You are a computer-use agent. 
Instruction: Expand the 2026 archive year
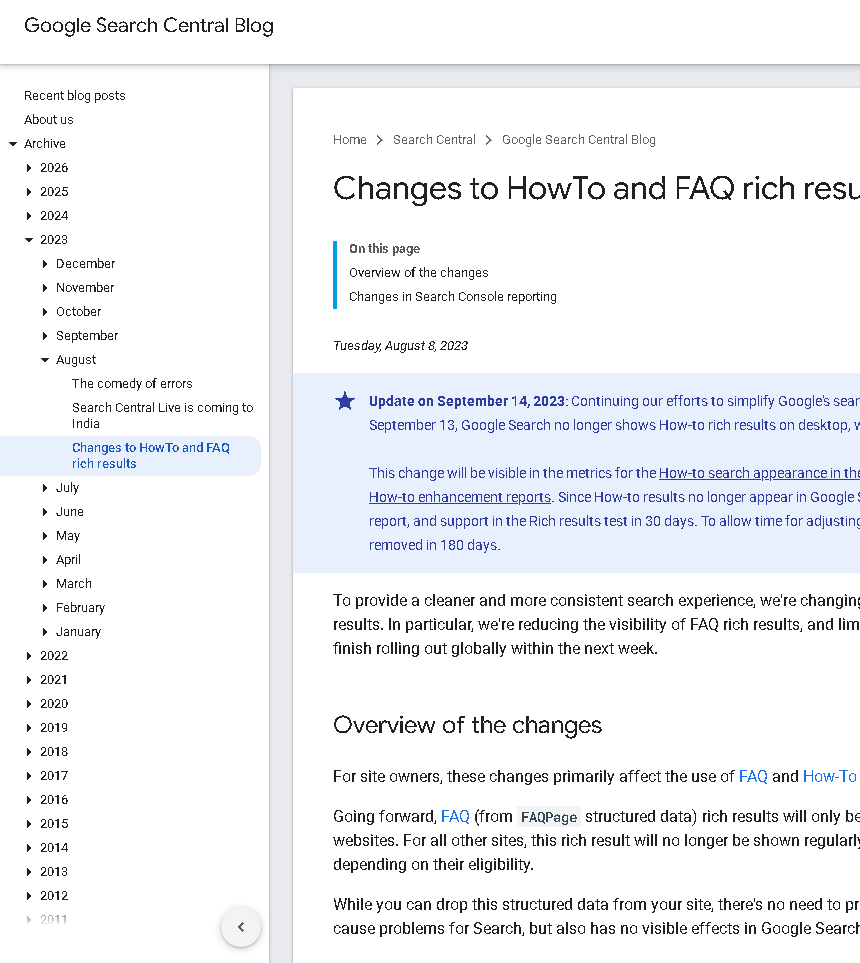pos(29,168)
